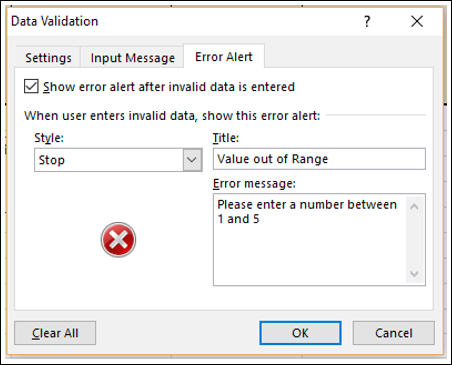
Task: Click the red Stop style icon
Action: click(x=118, y=240)
